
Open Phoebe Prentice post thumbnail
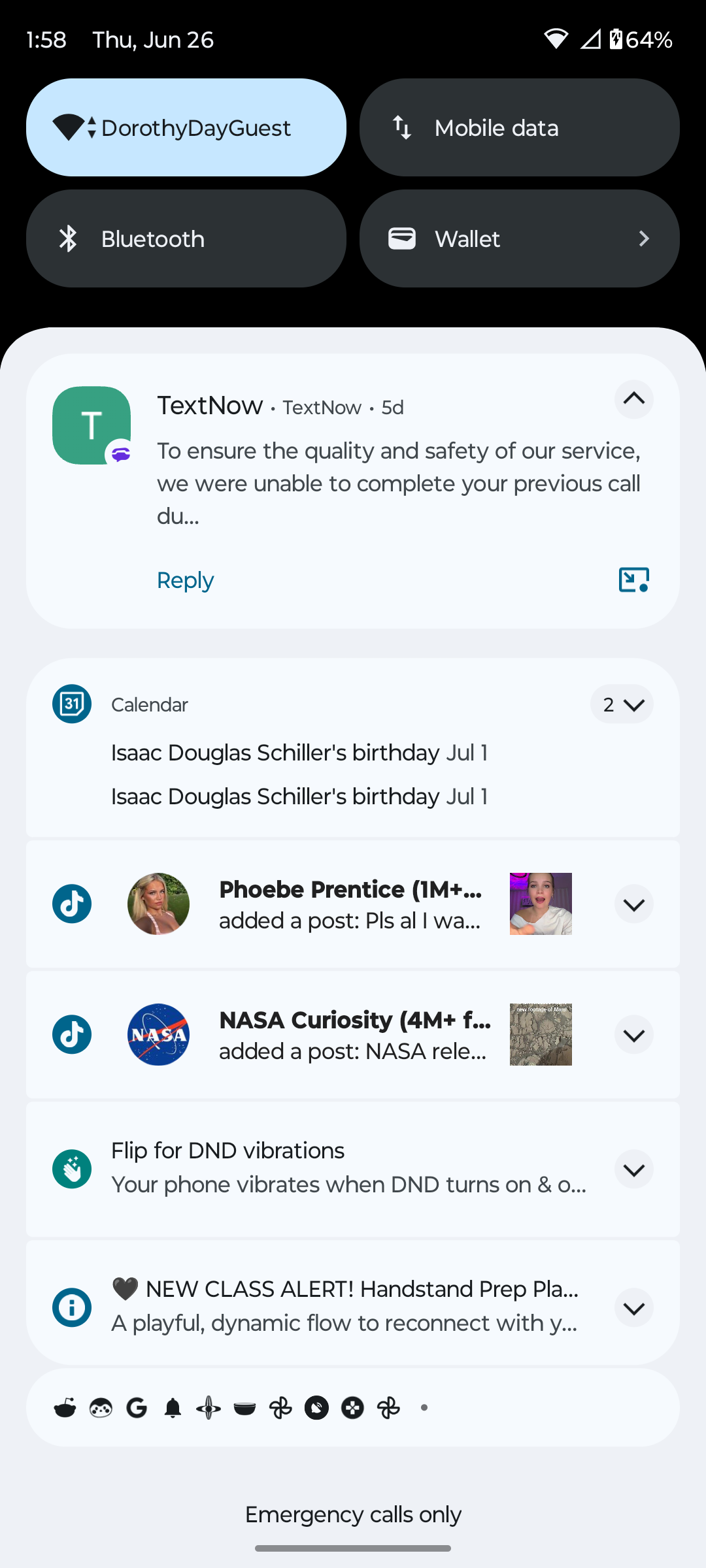(x=541, y=904)
